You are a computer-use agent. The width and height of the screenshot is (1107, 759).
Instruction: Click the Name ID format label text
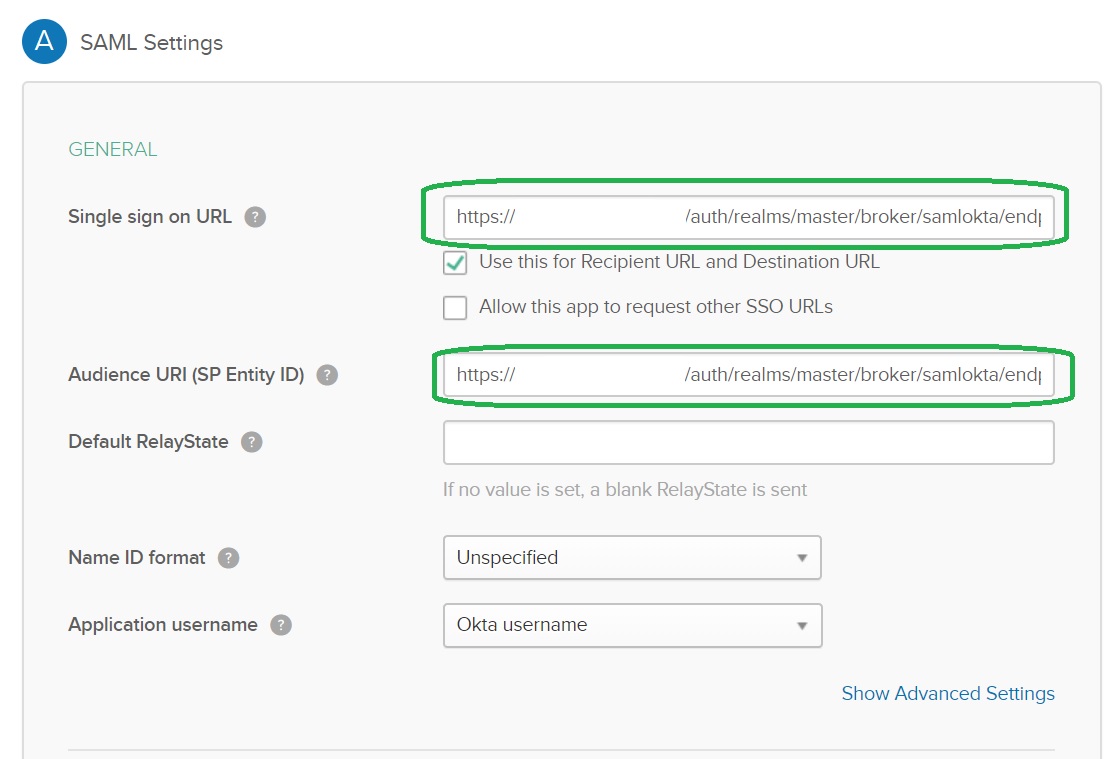(137, 558)
